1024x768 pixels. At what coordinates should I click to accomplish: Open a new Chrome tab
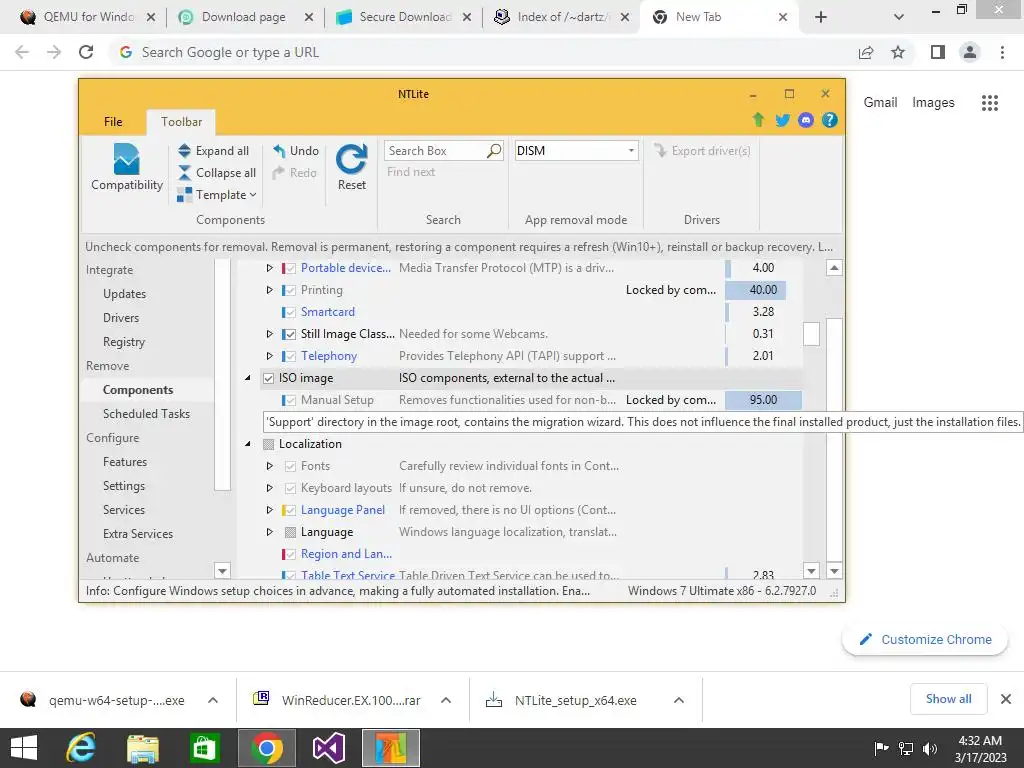[x=821, y=18]
